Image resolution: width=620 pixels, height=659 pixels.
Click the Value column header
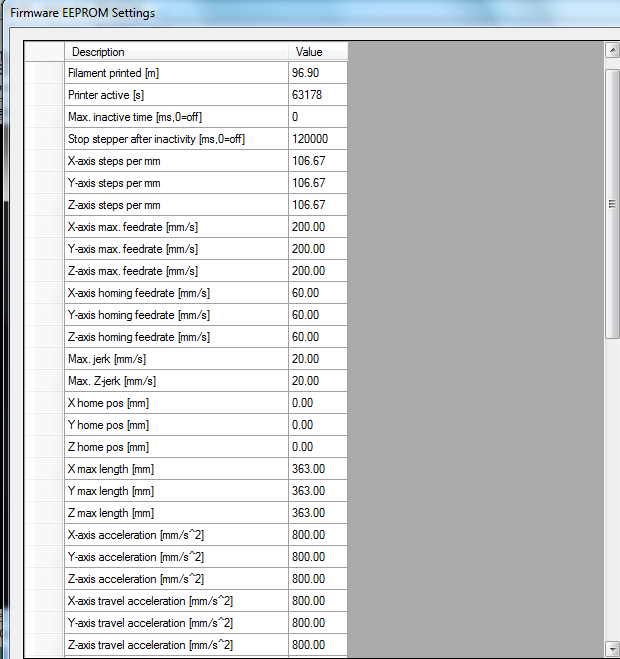pos(317,51)
